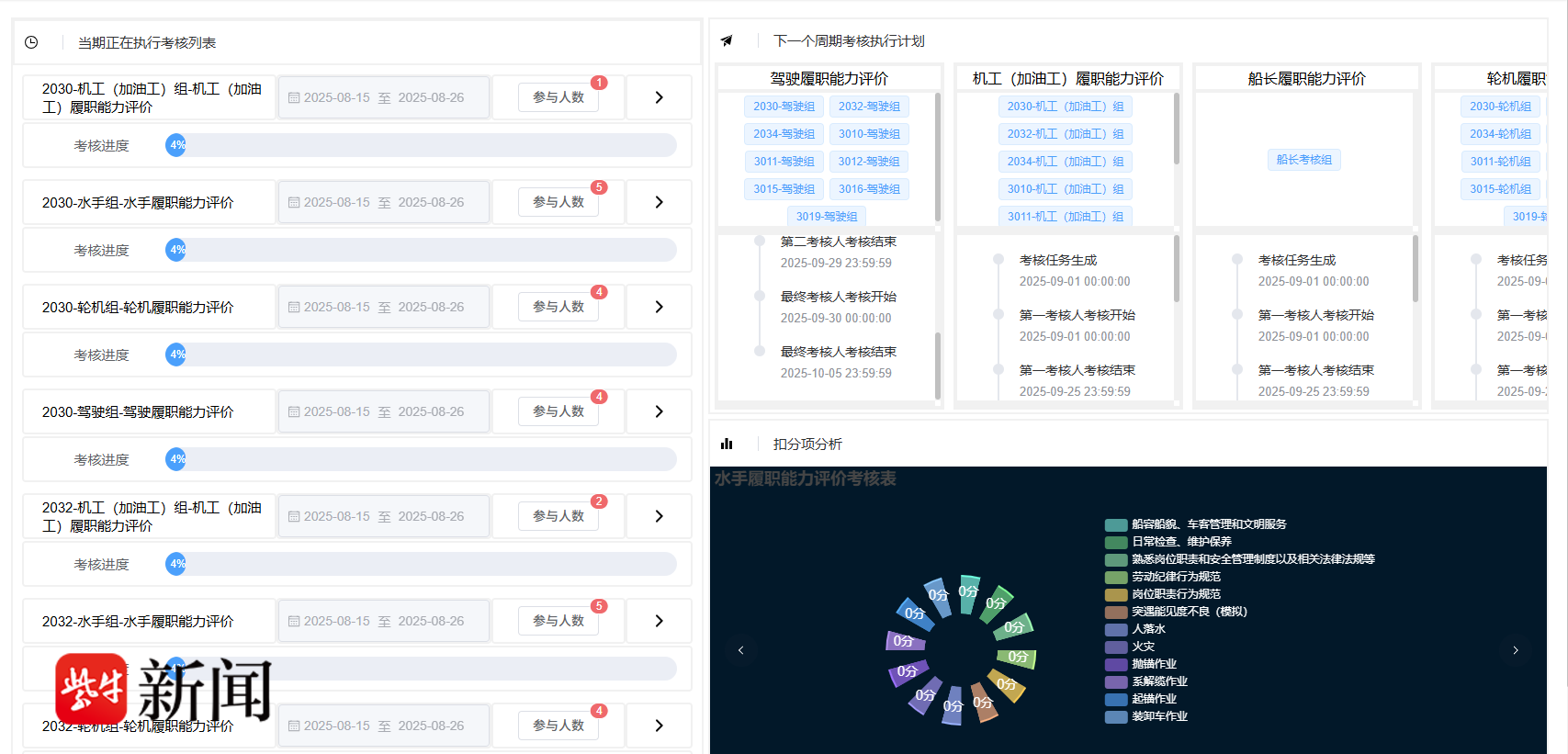Select the 2032-驾驶组 tag

[869, 107]
